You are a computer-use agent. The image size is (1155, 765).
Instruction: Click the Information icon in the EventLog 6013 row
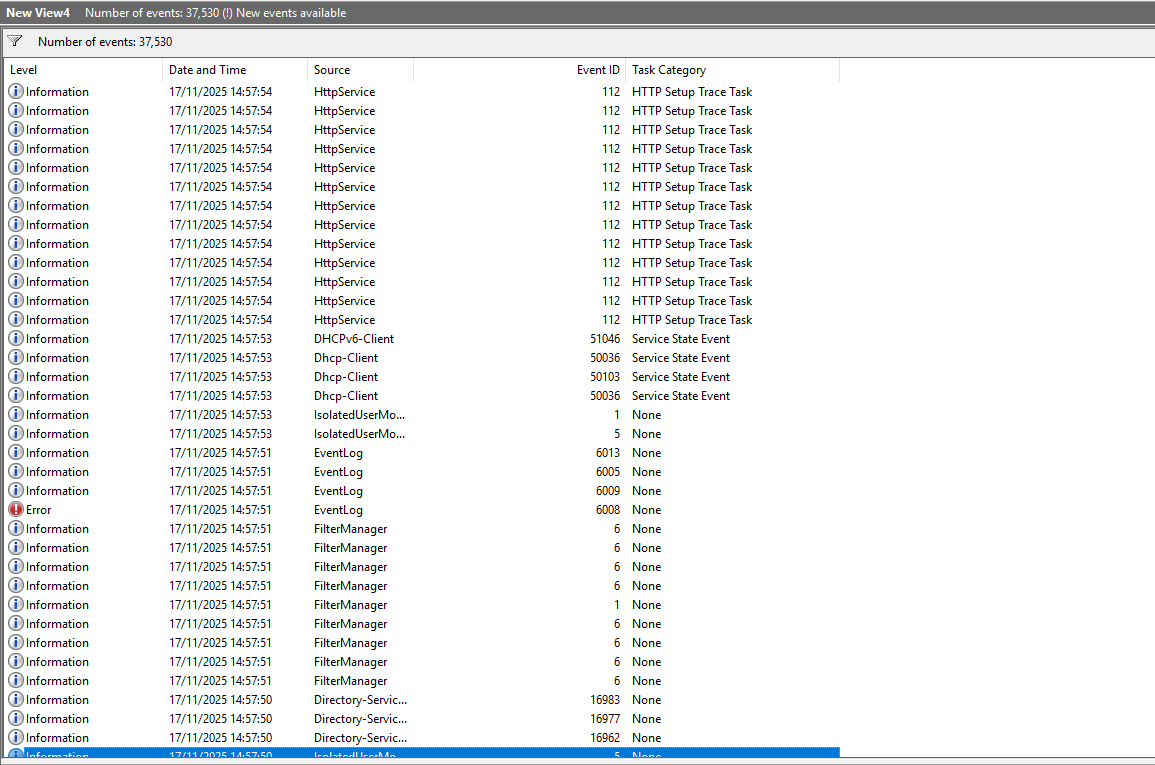(x=15, y=453)
